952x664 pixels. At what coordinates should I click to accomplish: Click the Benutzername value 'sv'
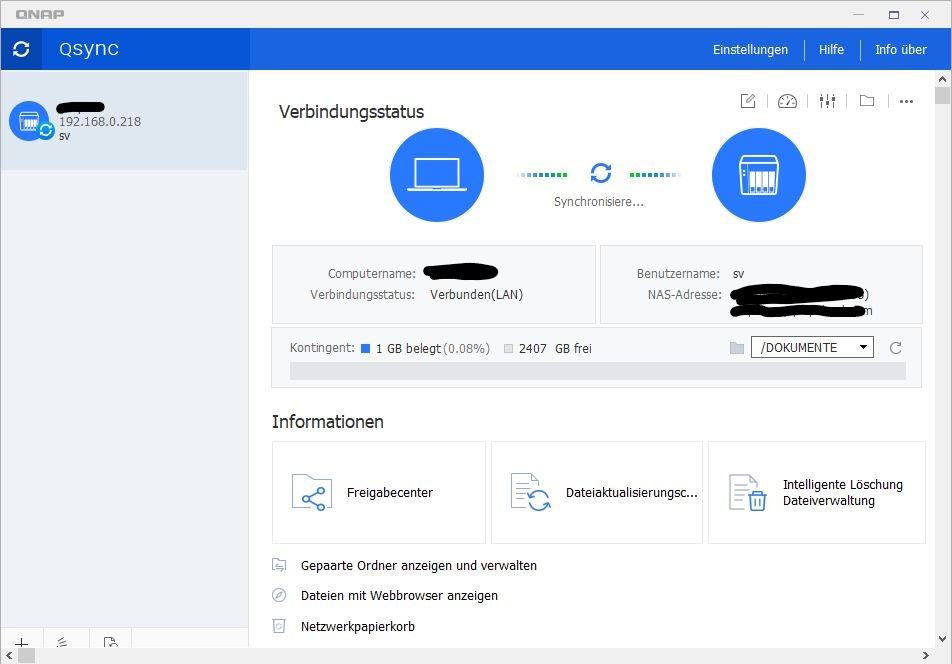click(x=738, y=274)
